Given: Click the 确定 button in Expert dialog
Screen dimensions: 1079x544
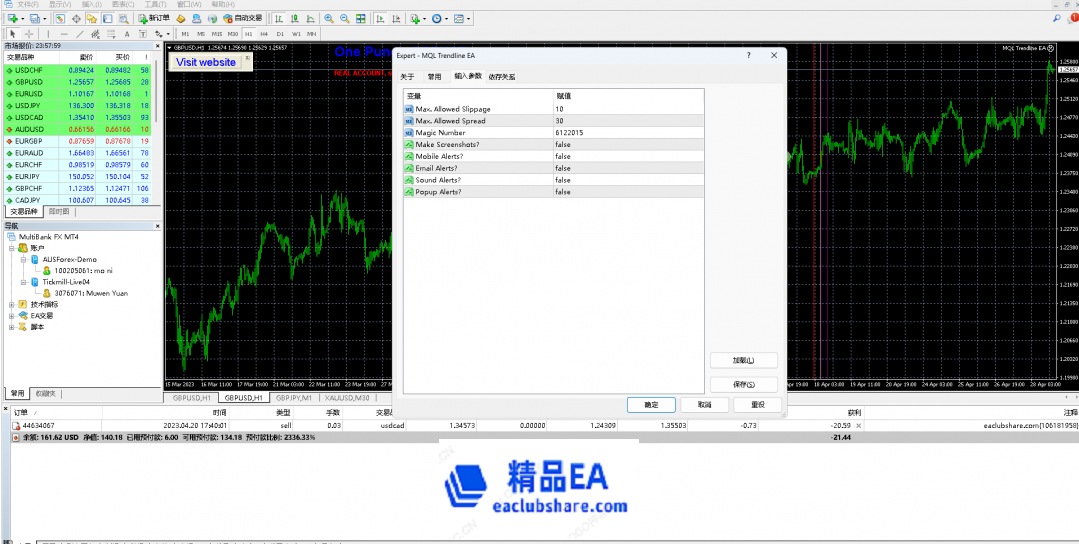Looking at the screenshot, I should coord(651,404).
